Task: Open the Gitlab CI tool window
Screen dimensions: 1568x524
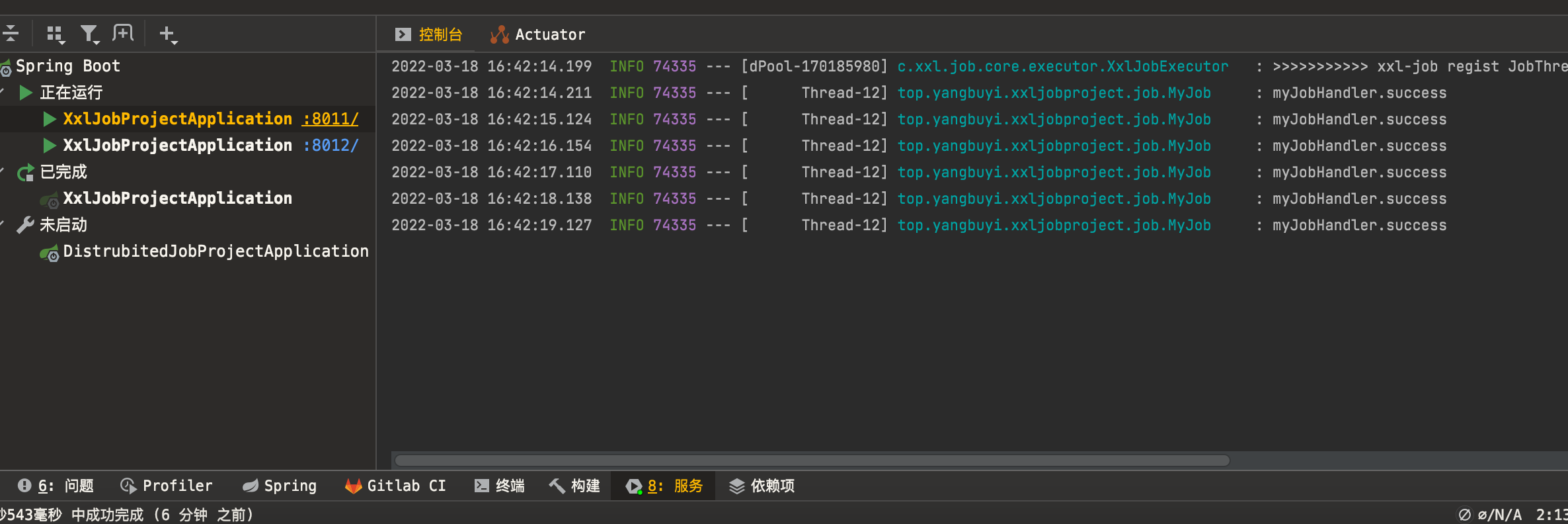Action: 395,486
